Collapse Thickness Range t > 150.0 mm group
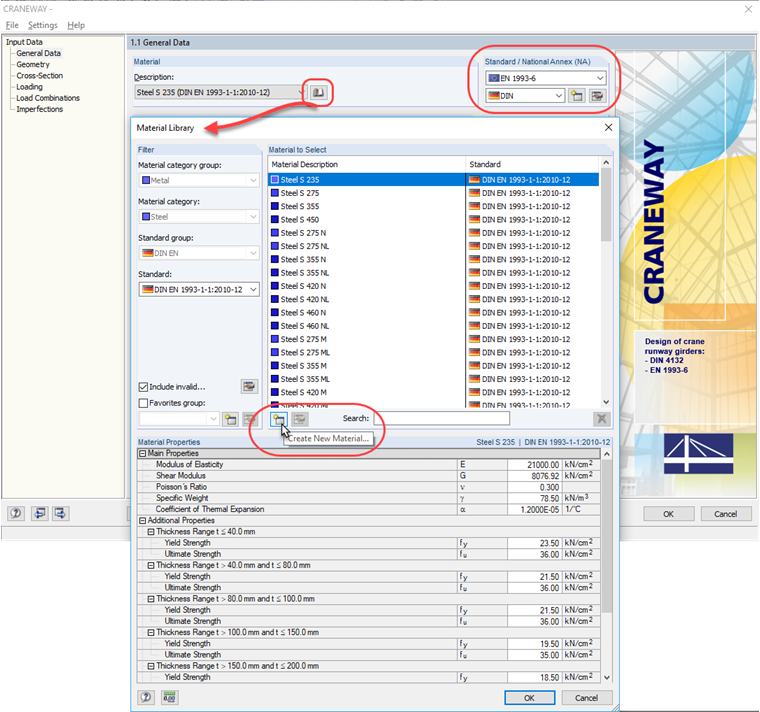Image resolution: width=760 pixels, height=712 pixels. tap(151, 666)
